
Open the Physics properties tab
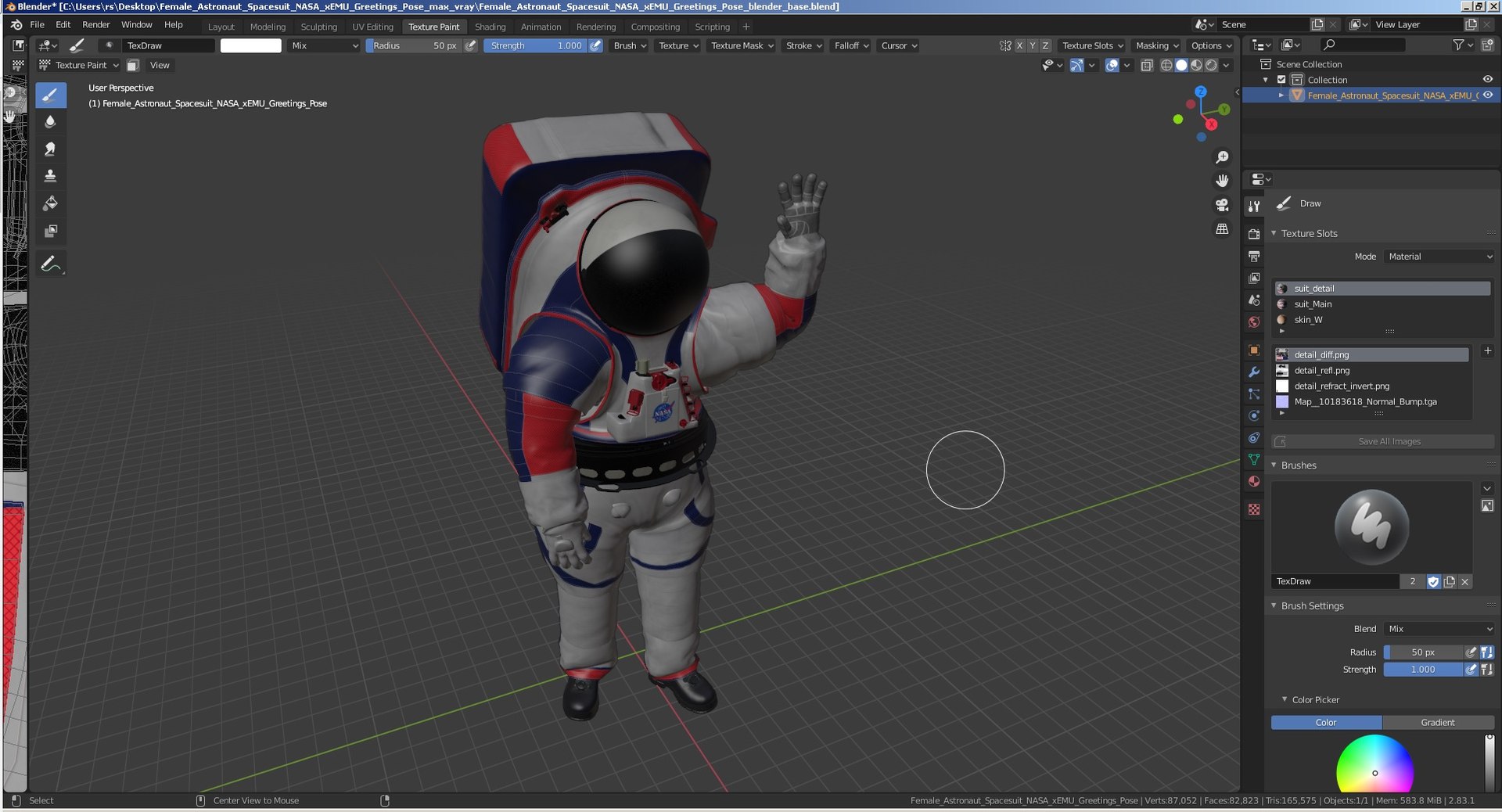(x=1254, y=415)
